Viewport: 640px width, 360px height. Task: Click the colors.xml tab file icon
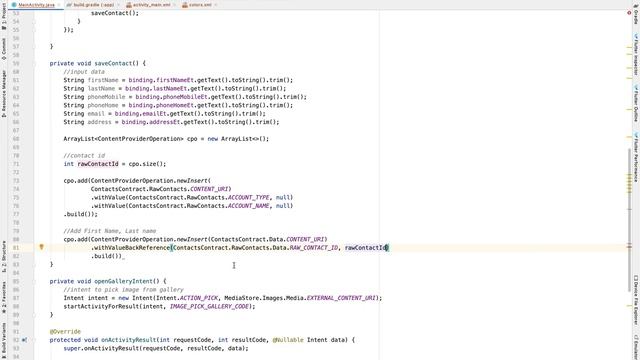coord(185,5)
